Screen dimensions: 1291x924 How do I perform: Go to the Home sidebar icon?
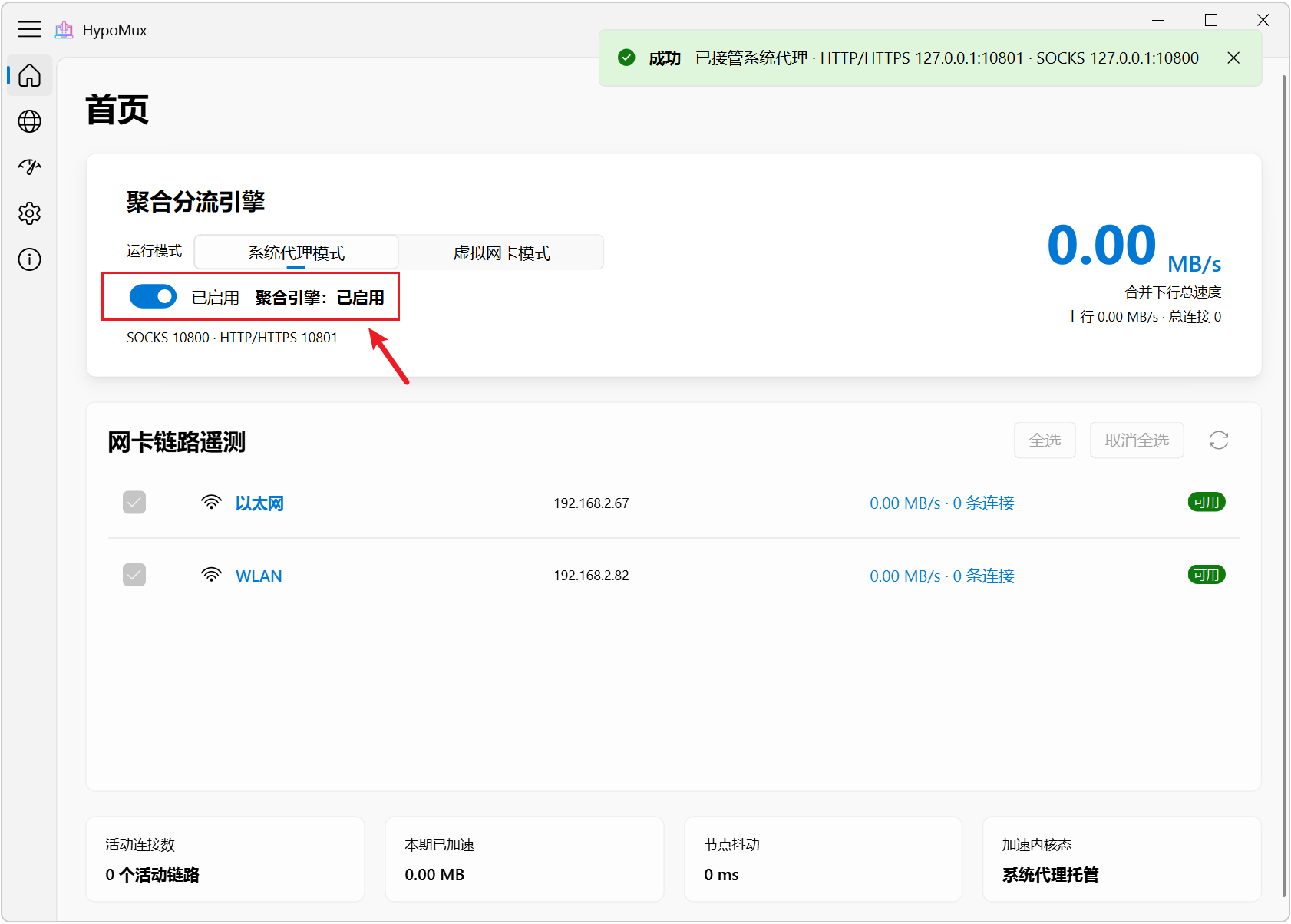click(29, 75)
